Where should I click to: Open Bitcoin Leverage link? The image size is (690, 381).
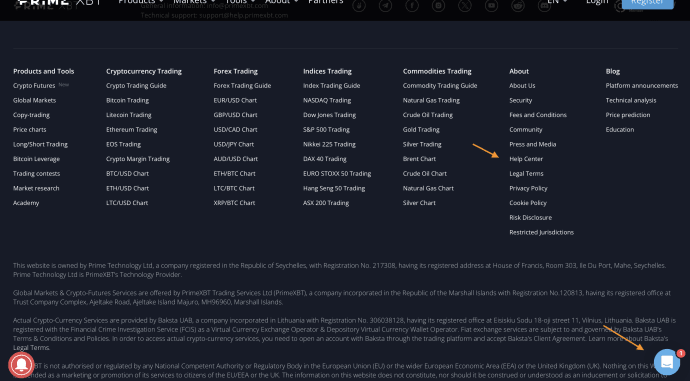point(36,159)
